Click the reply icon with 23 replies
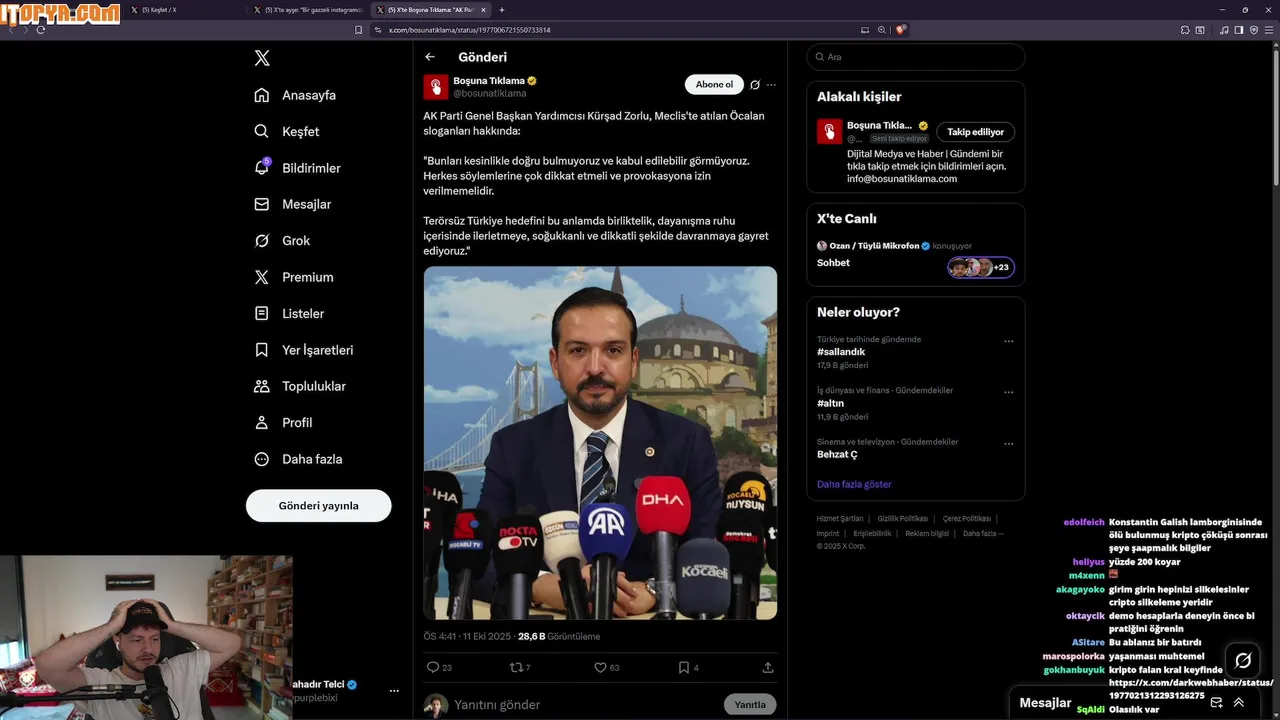1280x720 pixels. tap(433, 667)
